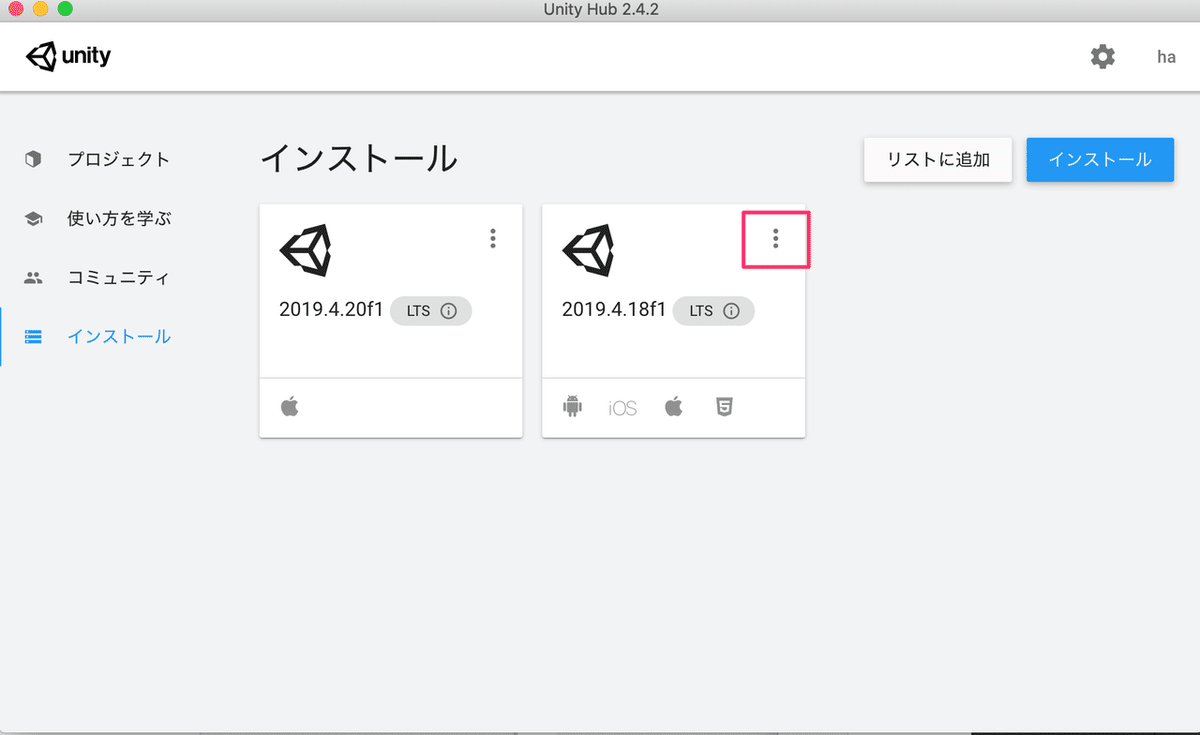
Task: Select the highlighted インストール sidebar item
Action: [x=119, y=336]
